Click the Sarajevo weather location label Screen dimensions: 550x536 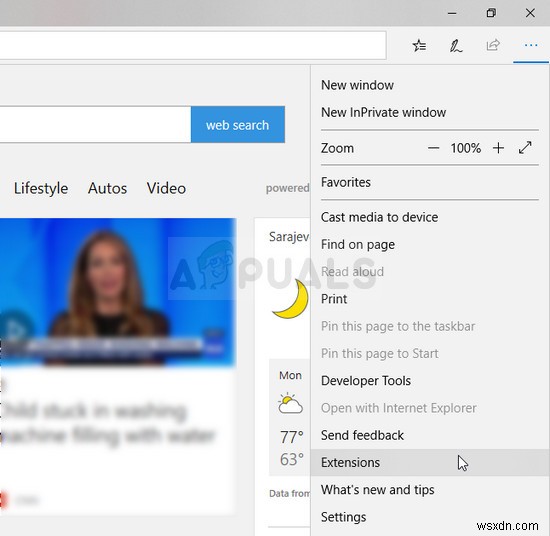pyautogui.click(x=289, y=237)
